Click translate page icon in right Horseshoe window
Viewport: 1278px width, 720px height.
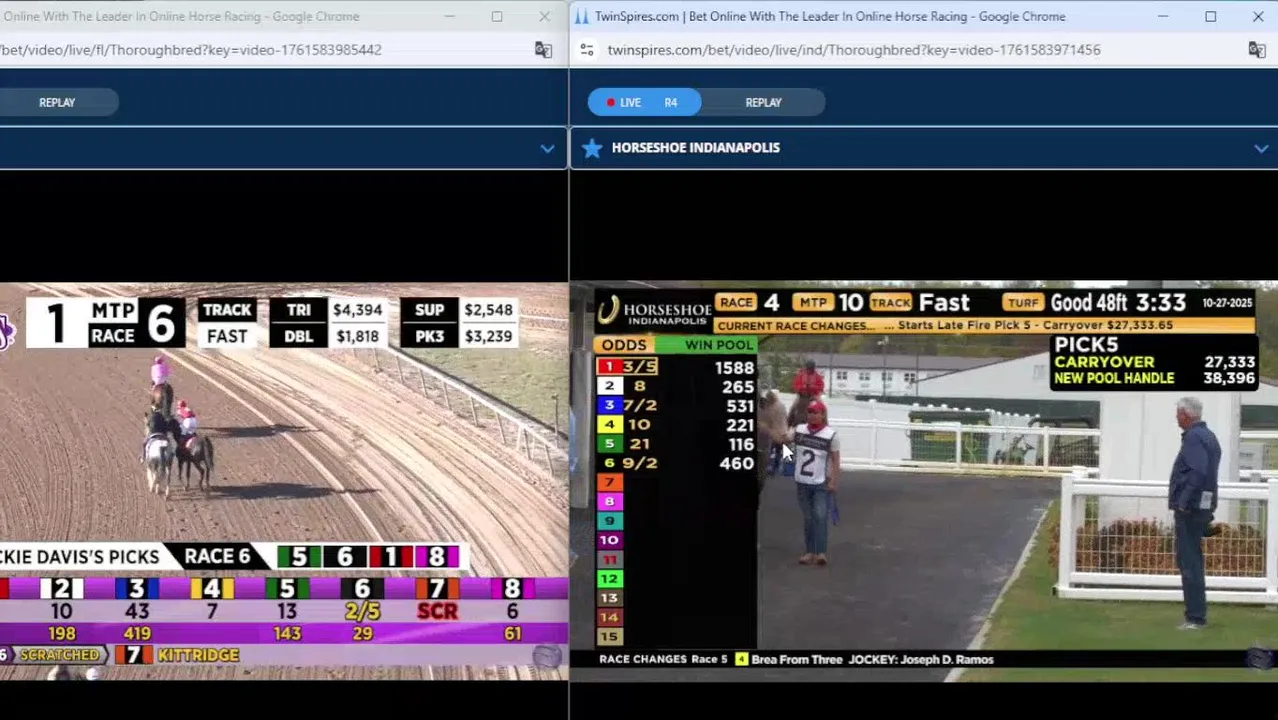(1257, 49)
